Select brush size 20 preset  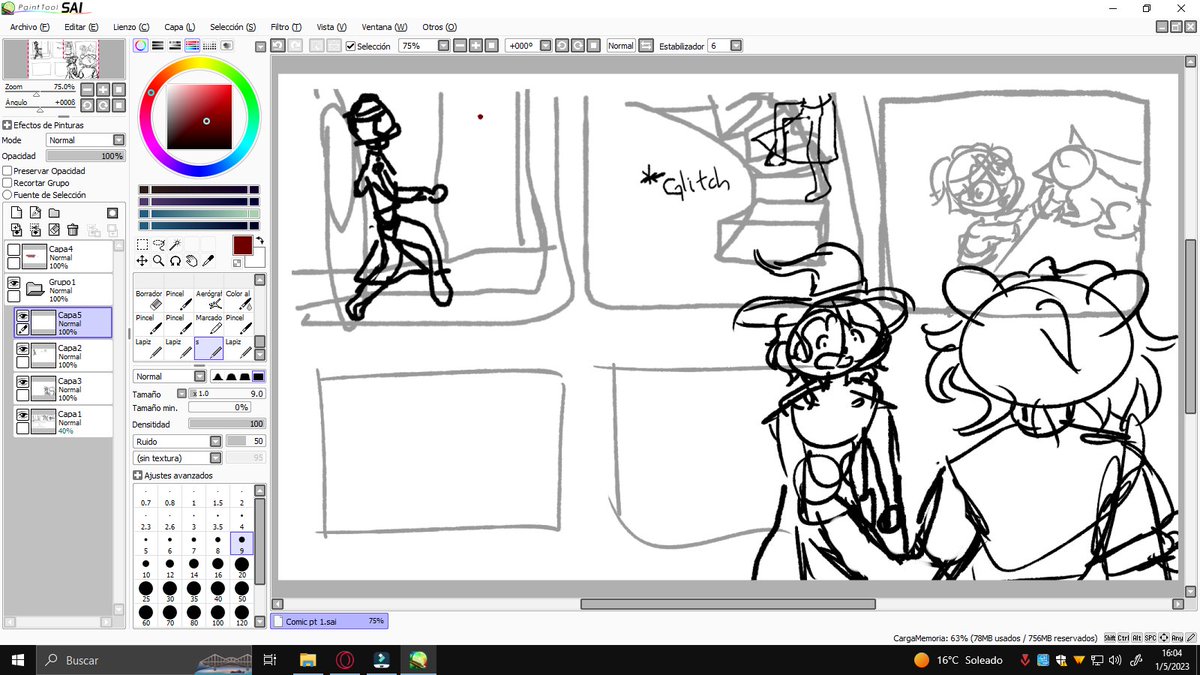(242, 567)
